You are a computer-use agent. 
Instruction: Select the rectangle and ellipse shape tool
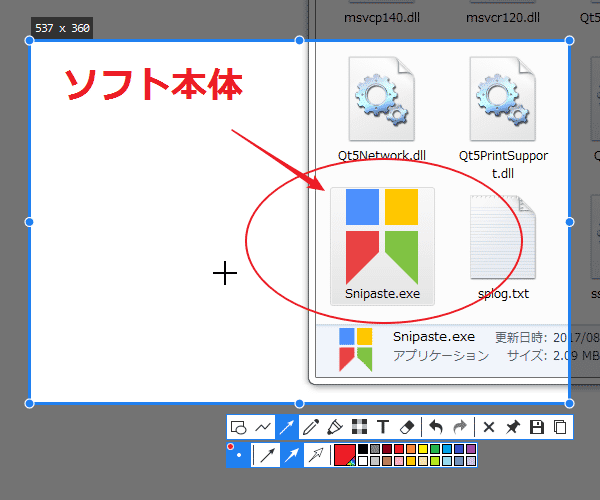pyautogui.click(x=239, y=427)
